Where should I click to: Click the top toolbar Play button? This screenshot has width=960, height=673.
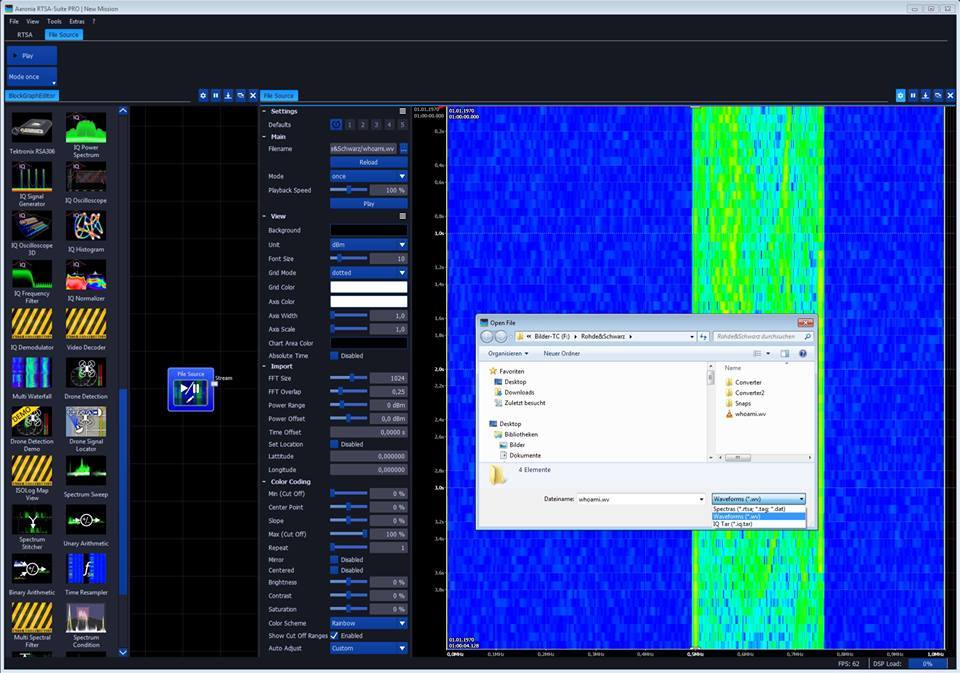[32, 56]
